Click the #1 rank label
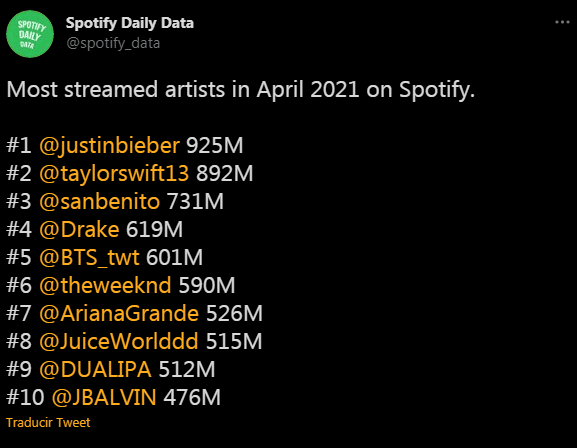The height and width of the screenshot is (448, 577). 19,145
